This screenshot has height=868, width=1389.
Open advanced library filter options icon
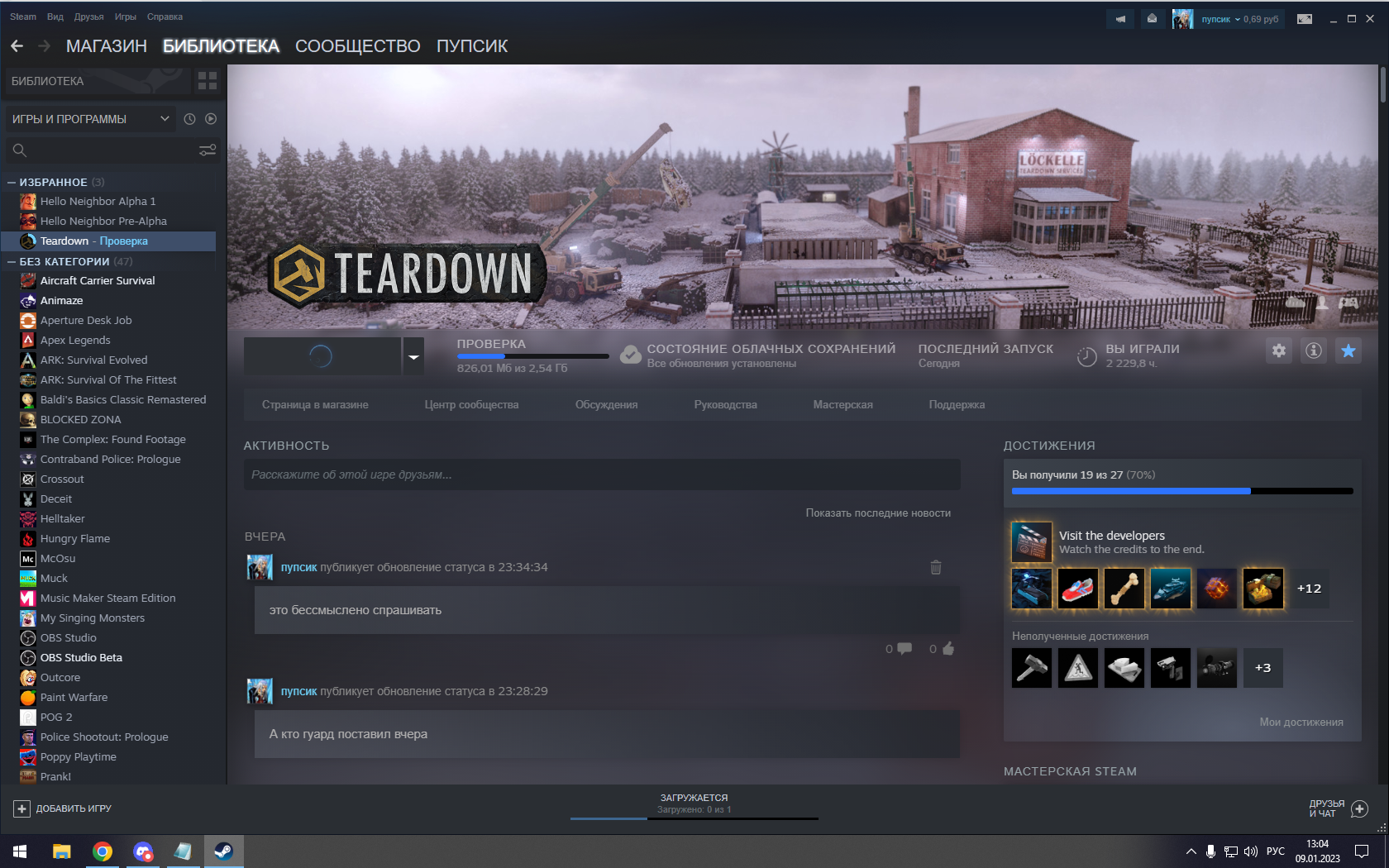(x=208, y=150)
